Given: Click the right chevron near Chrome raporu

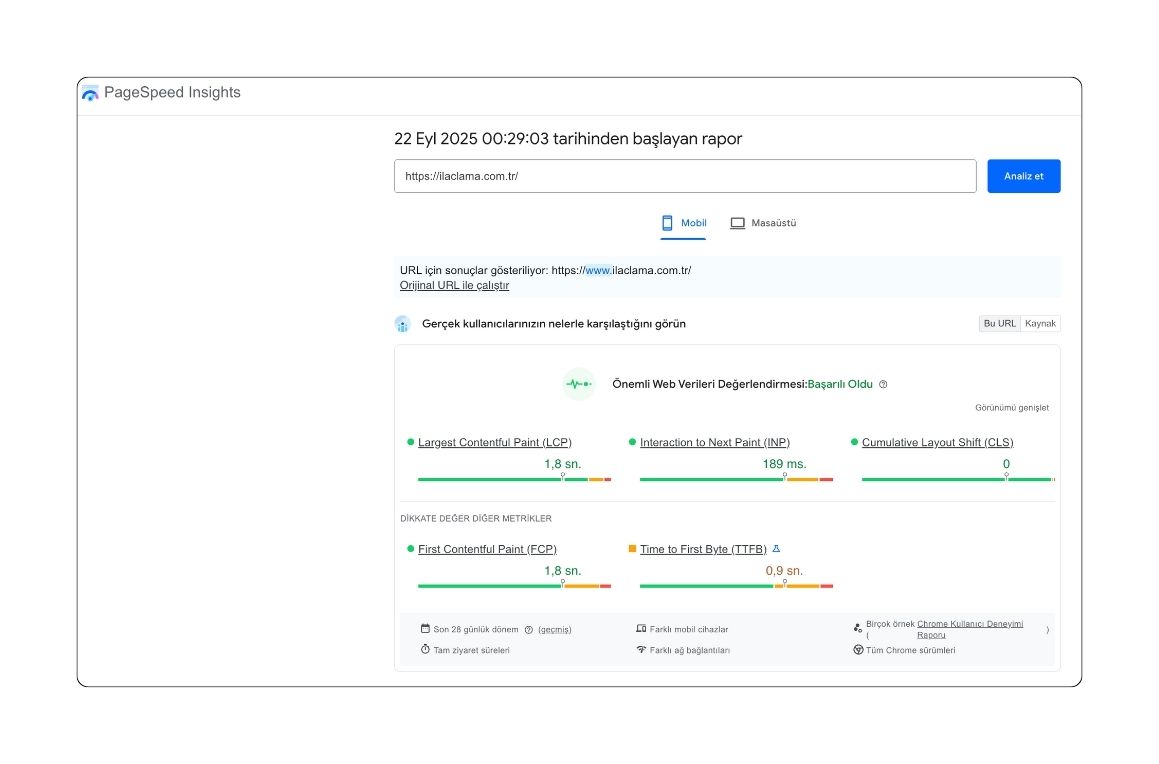Looking at the screenshot, I should click(1047, 630).
